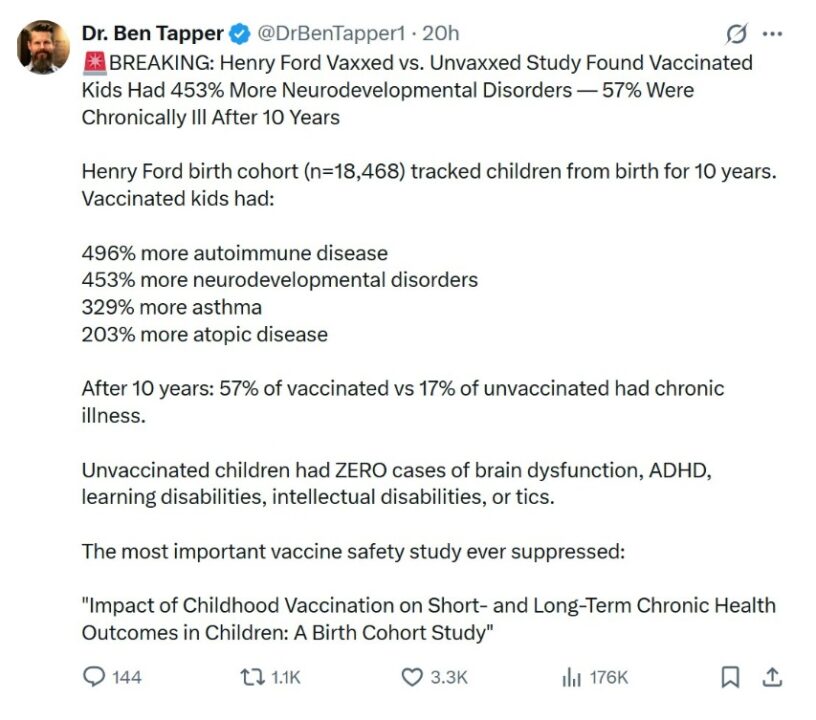Click the 3.3K likes count

click(x=449, y=678)
